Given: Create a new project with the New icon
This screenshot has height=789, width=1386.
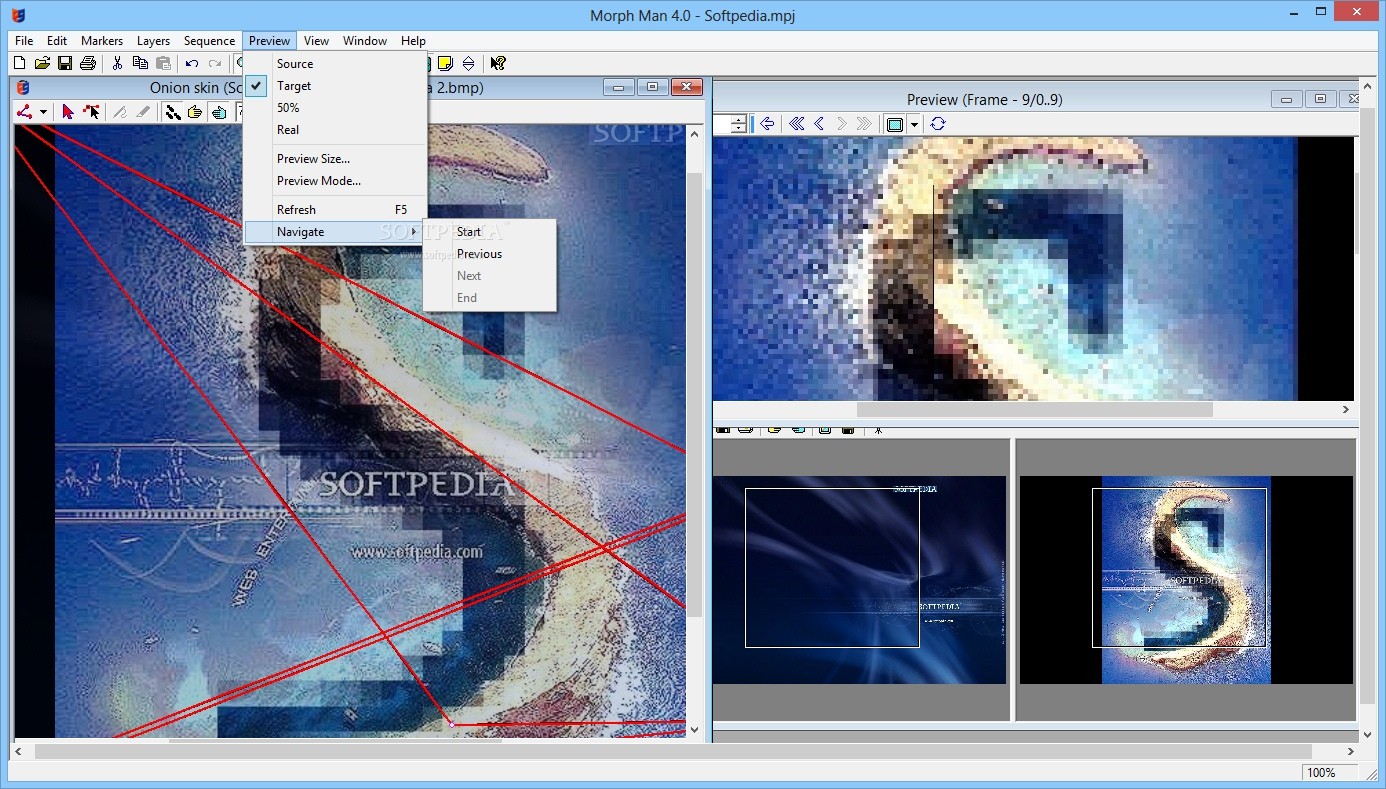Looking at the screenshot, I should pyautogui.click(x=19, y=64).
